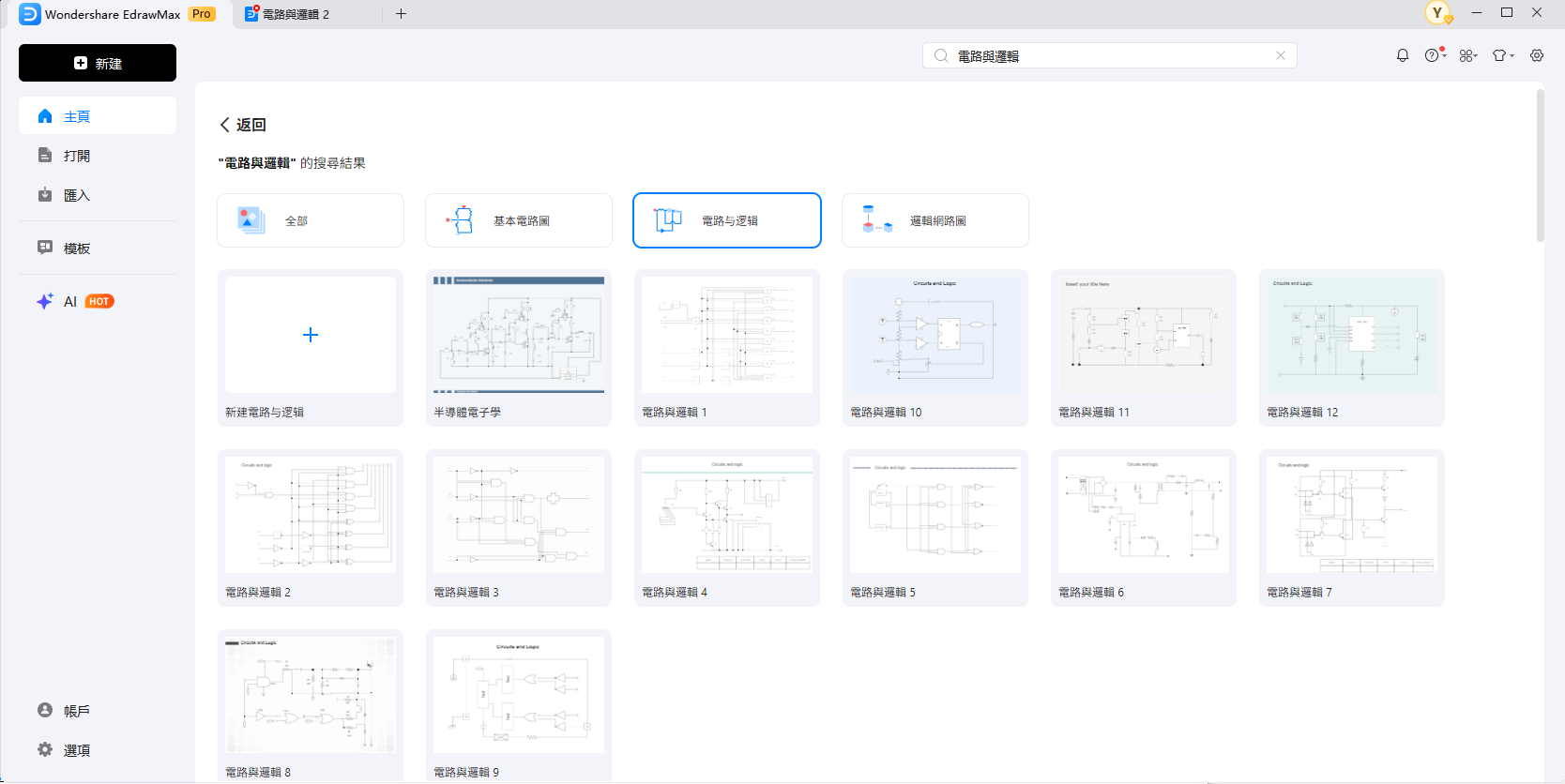1565x784 pixels.
Task: Open 帳戶 account page
Action: tap(75, 711)
